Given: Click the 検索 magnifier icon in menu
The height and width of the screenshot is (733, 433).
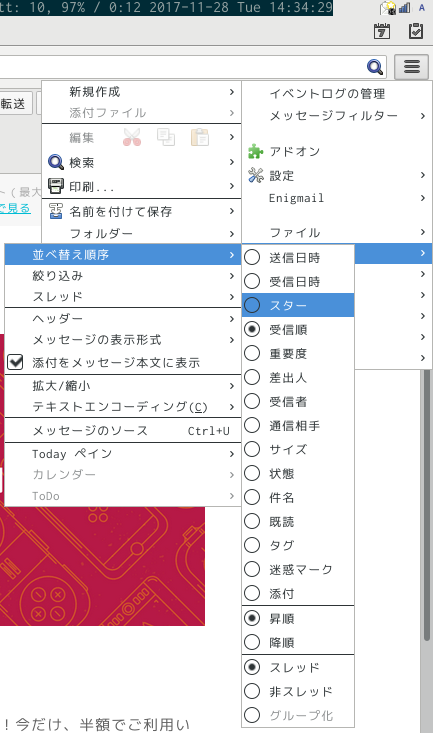Looking at the screenshot, I should coord(56,162).
